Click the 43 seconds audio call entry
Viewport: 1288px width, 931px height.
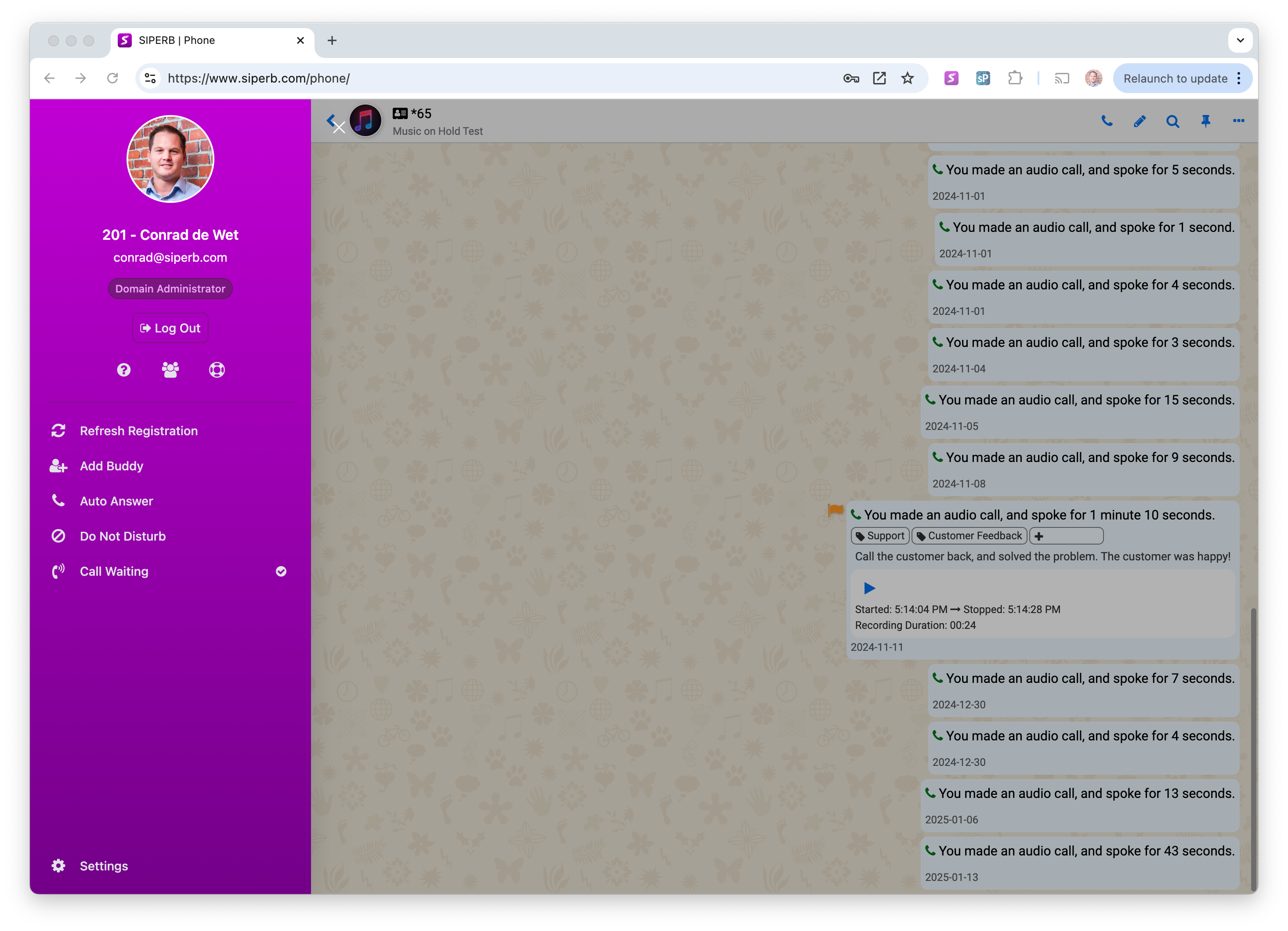pos(1080,863)
